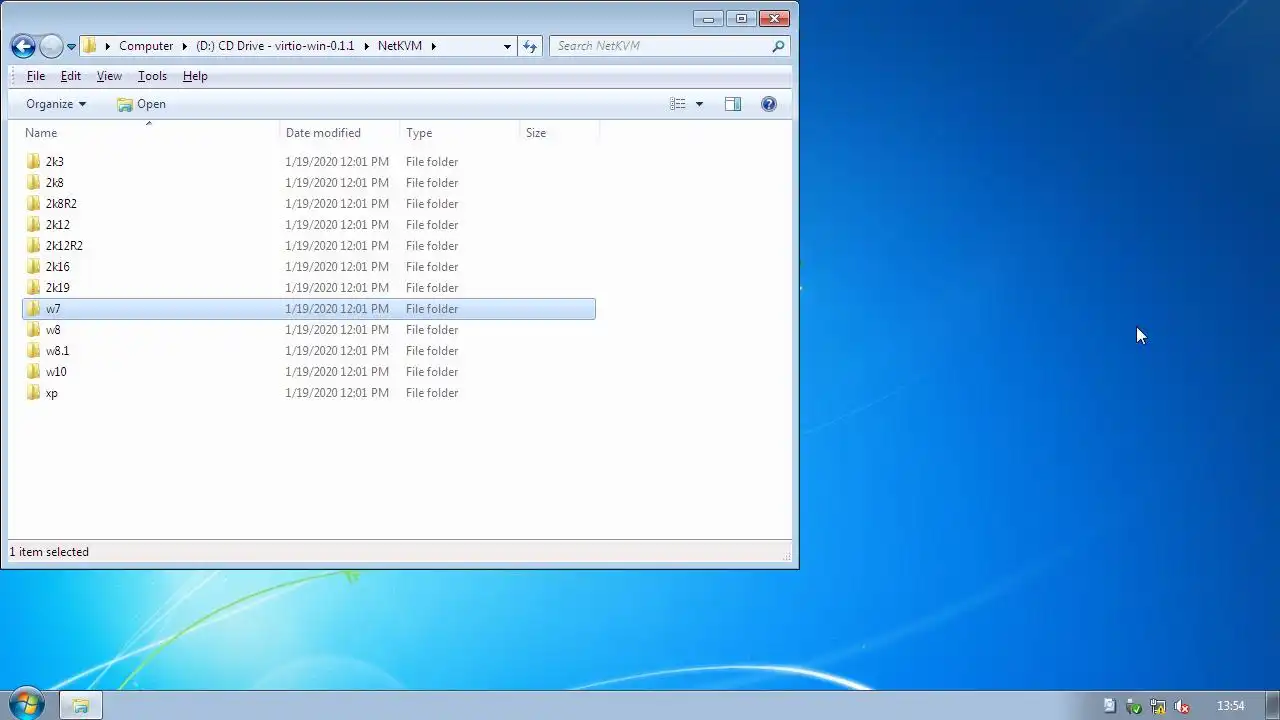1280x720 pixels.
Task: Click the xp row's File folder type
Action: click(x=432, y=393)
